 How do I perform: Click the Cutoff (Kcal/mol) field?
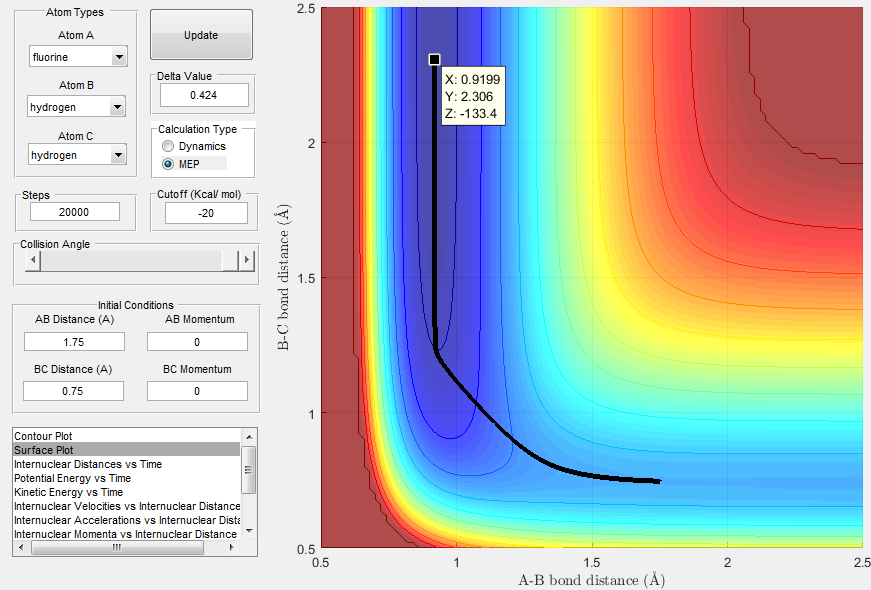[x=206, y=213]
